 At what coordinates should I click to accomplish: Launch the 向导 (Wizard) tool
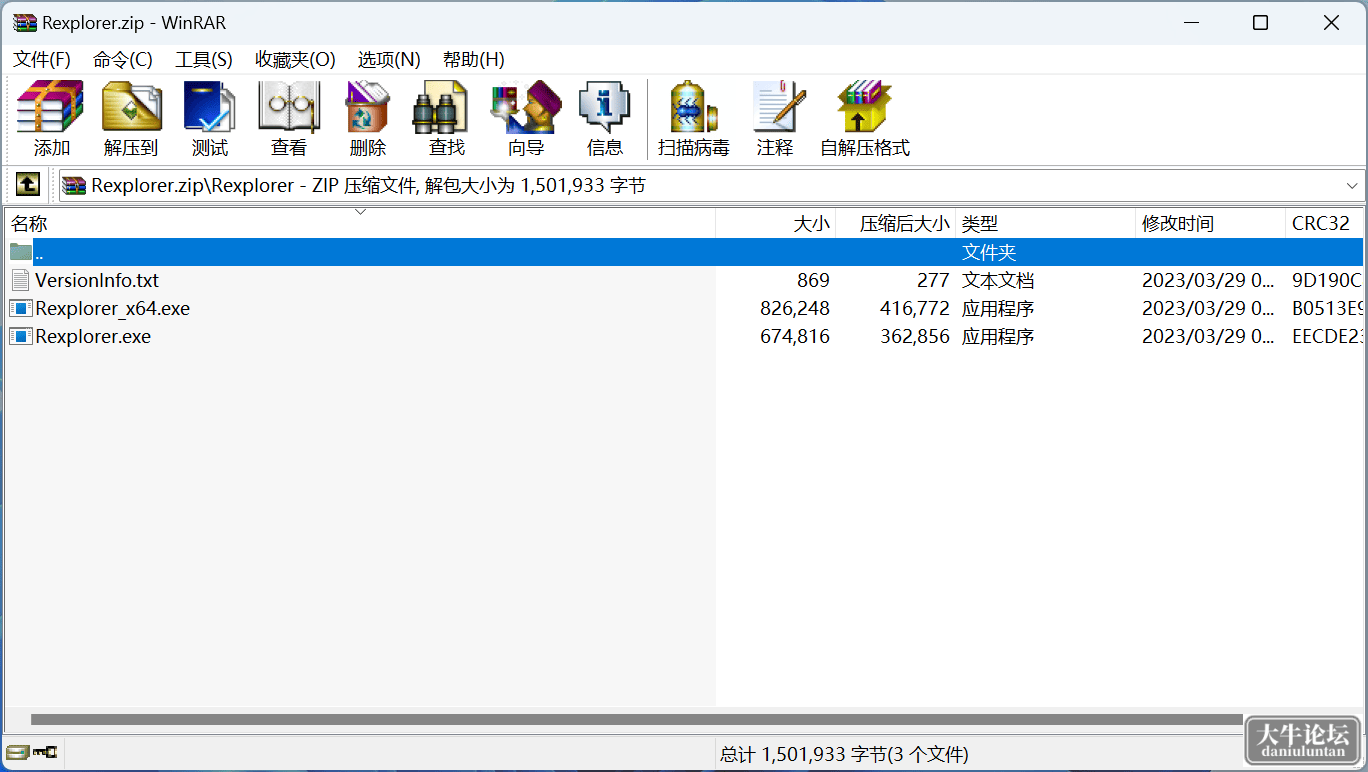pyautogui.click(x=526, y=119)
